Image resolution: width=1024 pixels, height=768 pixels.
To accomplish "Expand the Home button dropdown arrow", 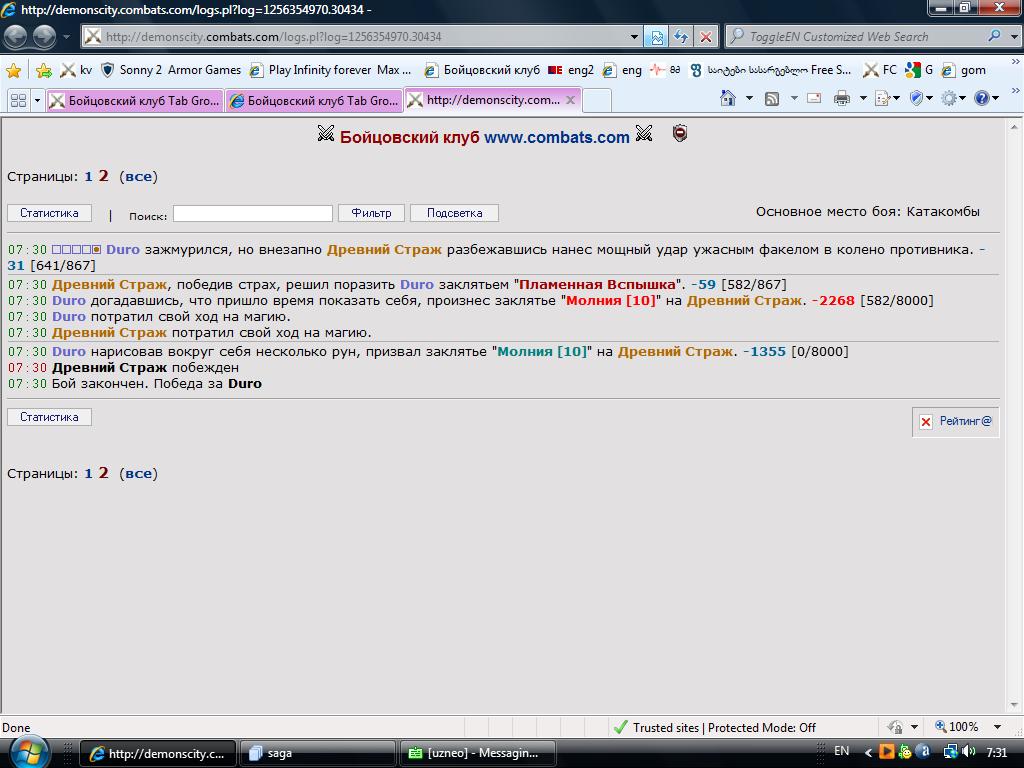I will click(x=749, y=99).
